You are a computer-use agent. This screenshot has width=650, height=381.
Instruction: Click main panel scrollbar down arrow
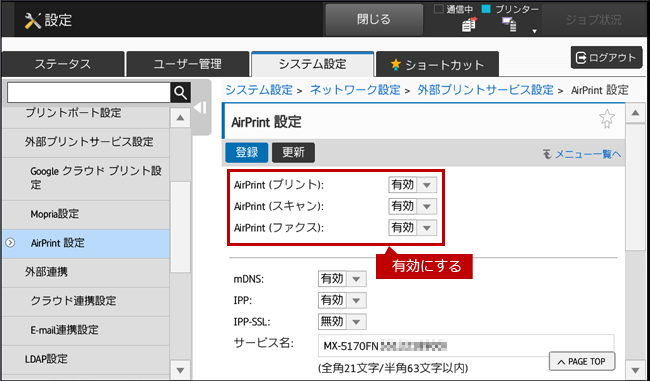(x=635, y=370)
